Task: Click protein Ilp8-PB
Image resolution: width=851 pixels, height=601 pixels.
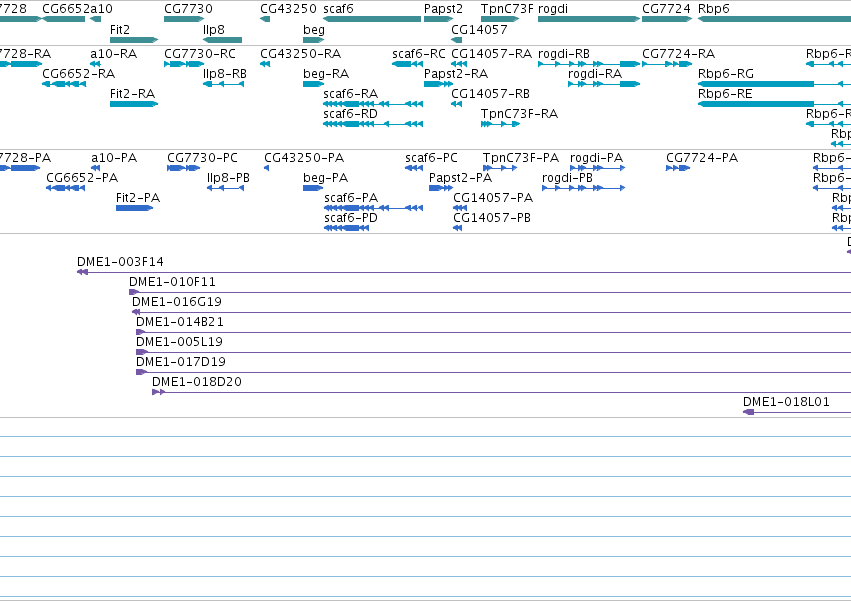Action: coord(226,188)
